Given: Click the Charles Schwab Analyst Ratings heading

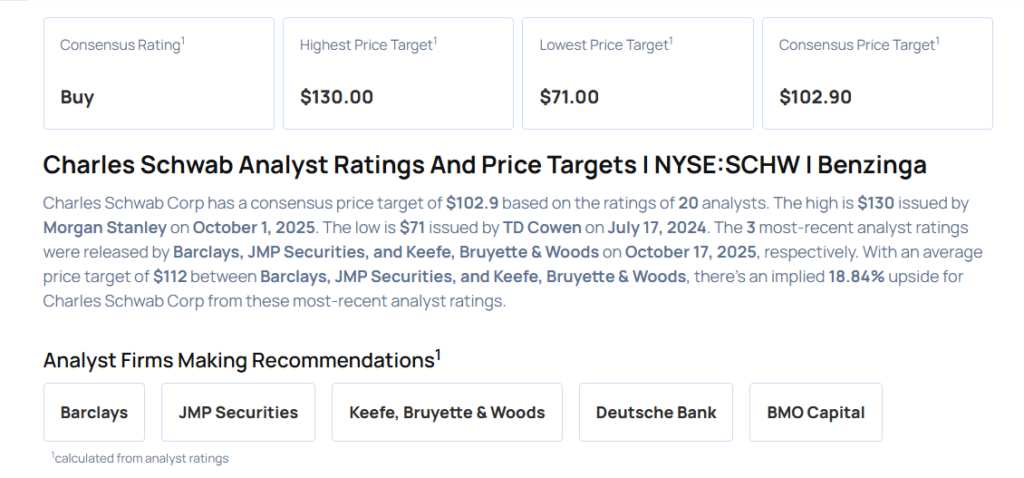Looking at the screenshot, I should 485,165.
